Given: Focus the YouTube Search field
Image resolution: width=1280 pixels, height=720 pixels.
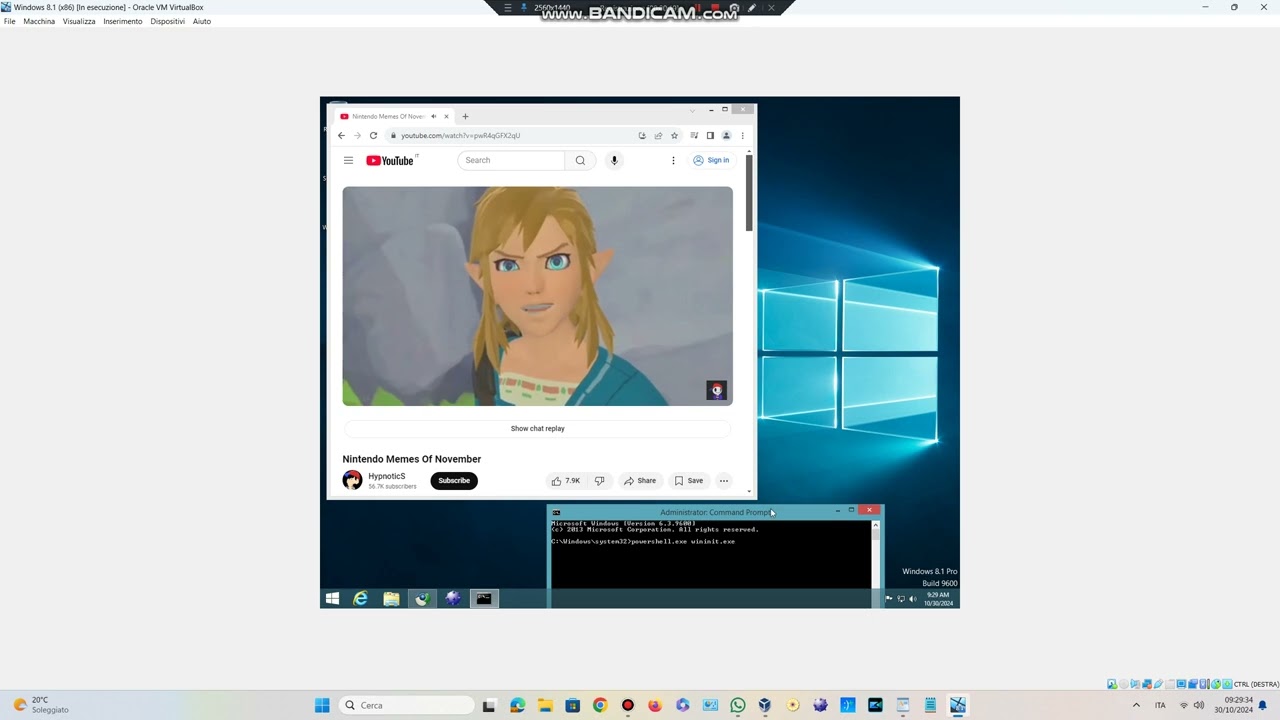Looking at the screenshot, I should (x=512, y=160).
